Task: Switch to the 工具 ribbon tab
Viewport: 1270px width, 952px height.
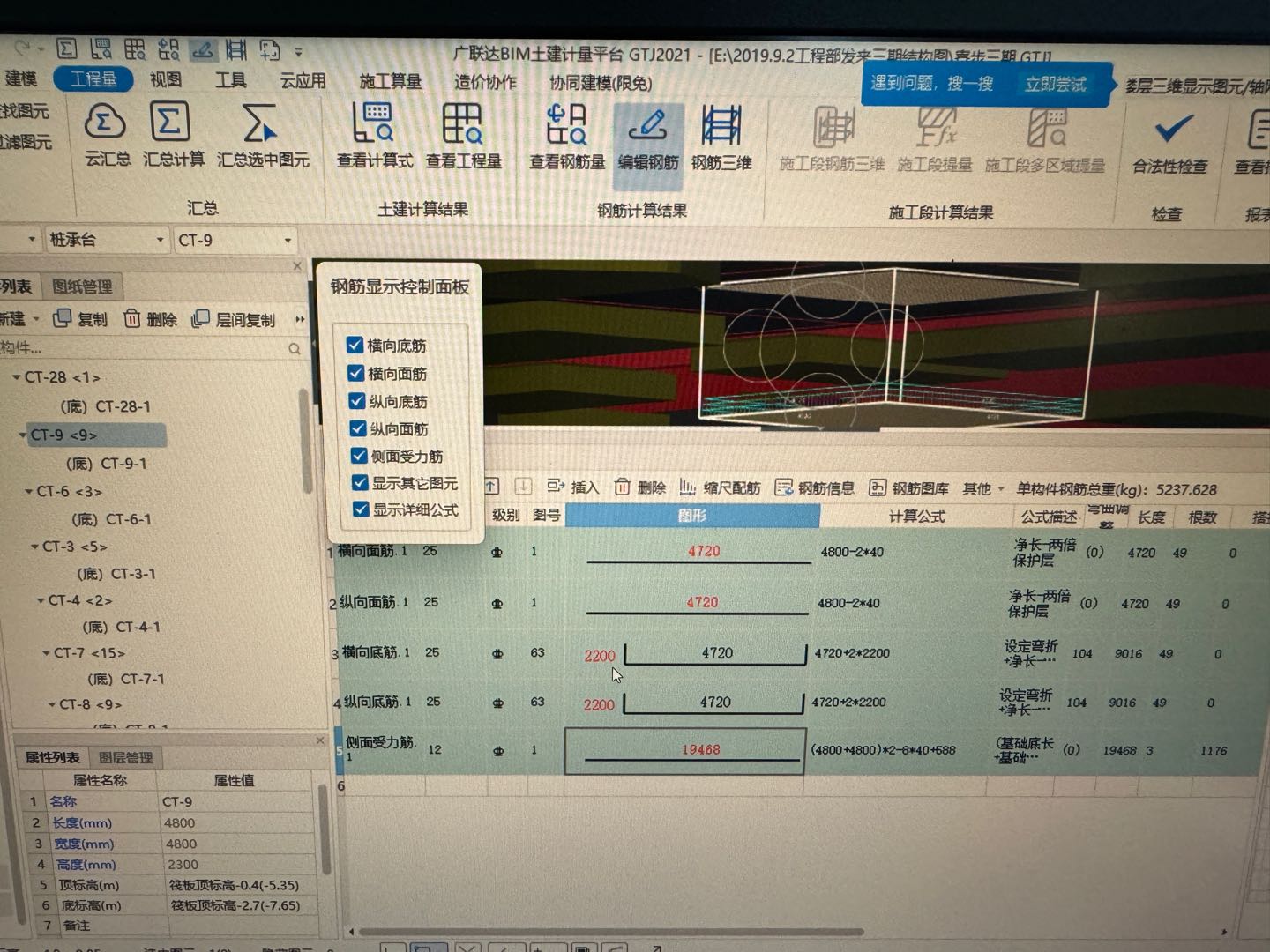Action: pyautogui.click(x=231, y=80)
